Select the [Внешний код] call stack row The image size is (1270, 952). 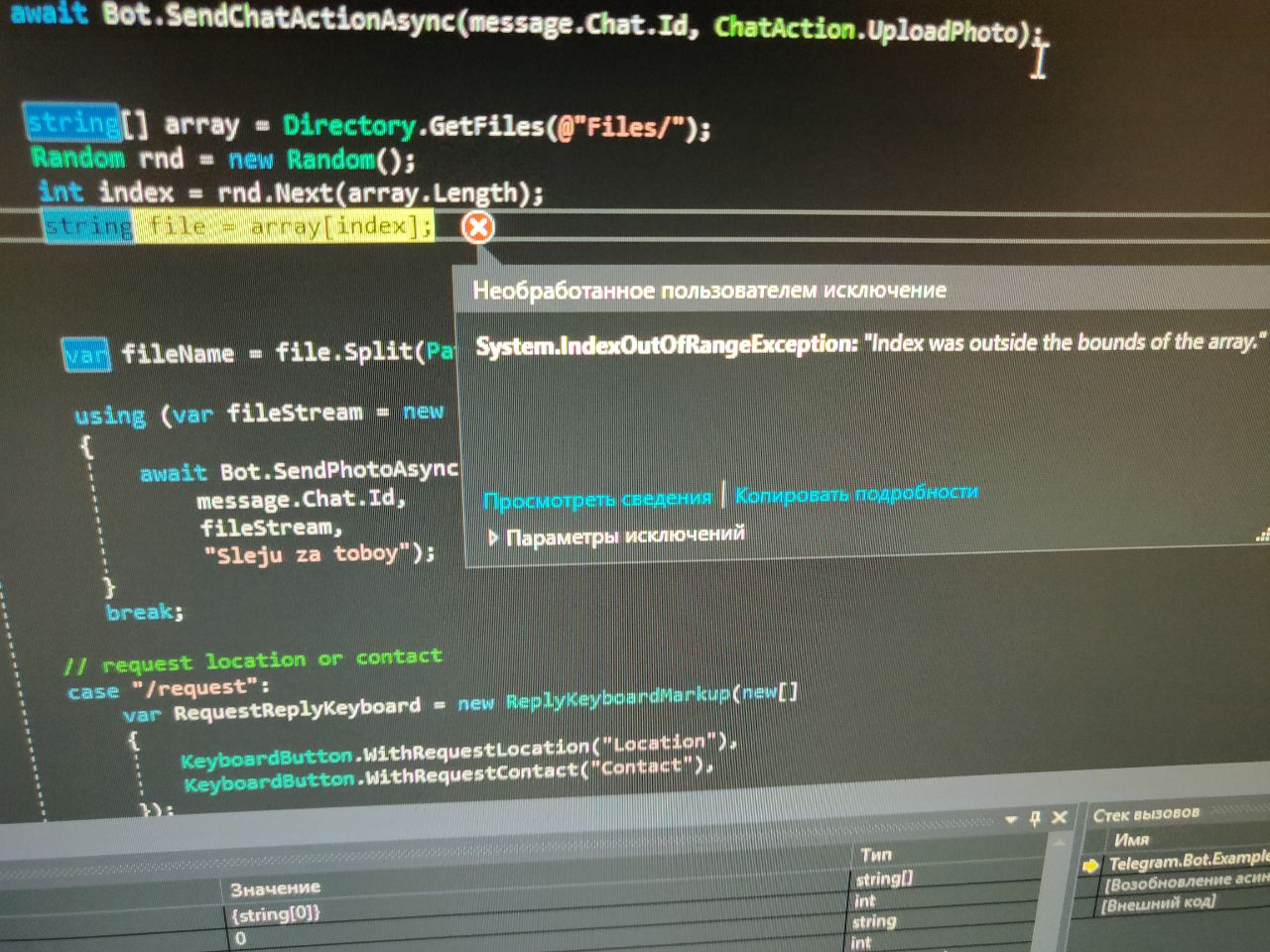pyautogui.click(x=1159, y=902)
